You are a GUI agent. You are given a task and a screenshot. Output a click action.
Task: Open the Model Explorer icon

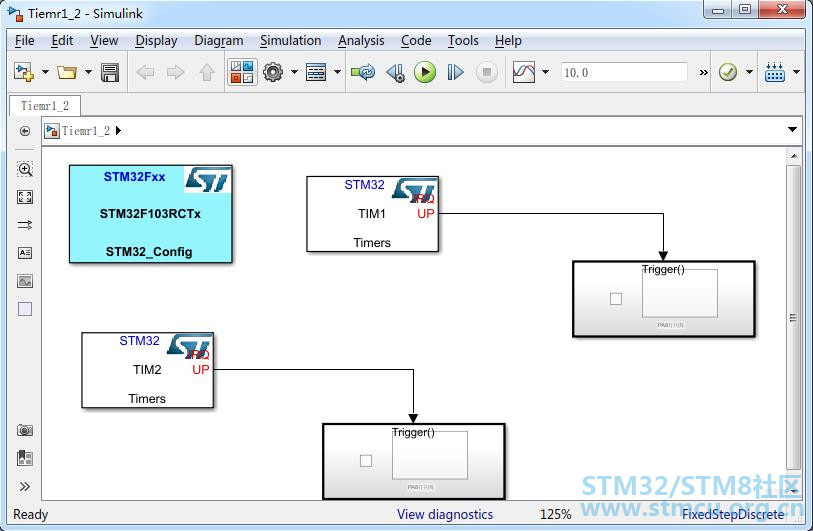click(x=316, y=72)
